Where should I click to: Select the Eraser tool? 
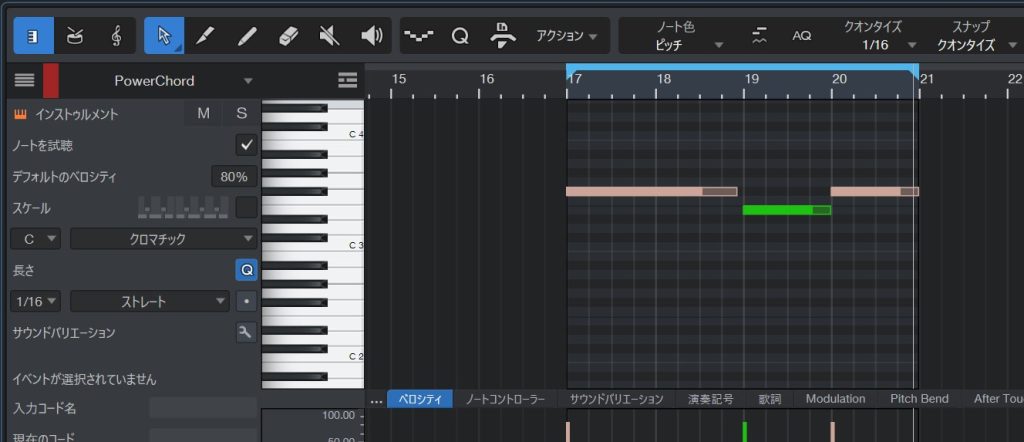pos(287,36)
